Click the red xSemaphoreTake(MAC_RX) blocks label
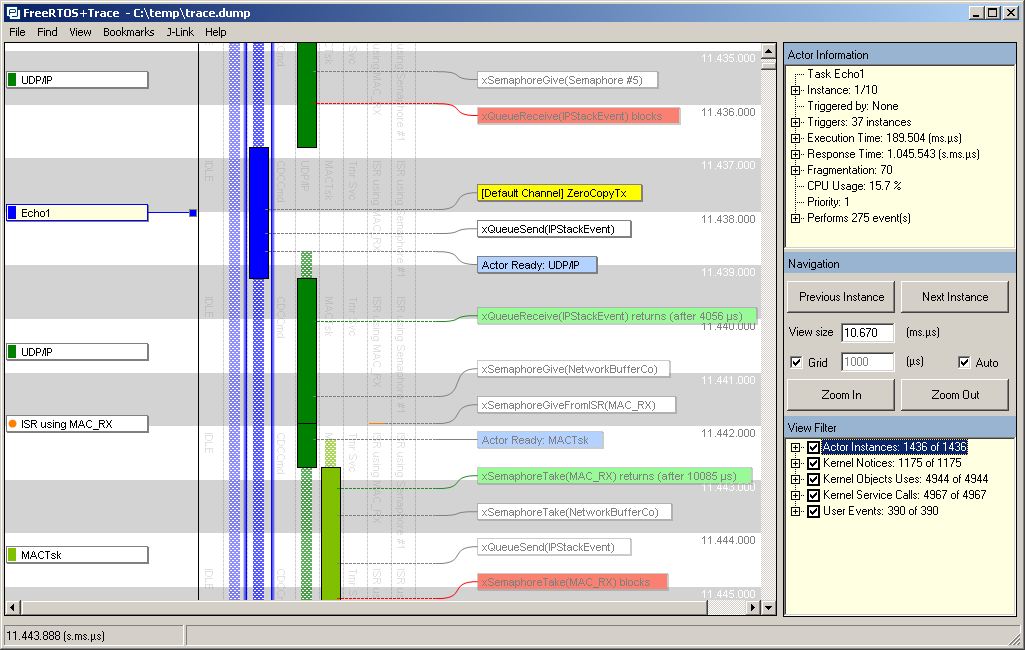 click(x=573, y=582)
